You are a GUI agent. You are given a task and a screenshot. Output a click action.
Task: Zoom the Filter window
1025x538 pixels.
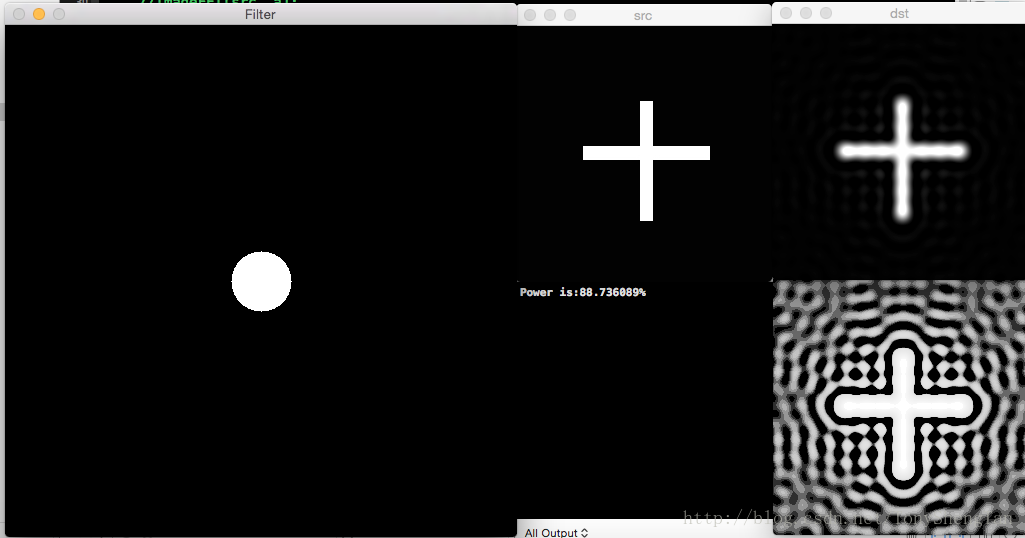59,14
